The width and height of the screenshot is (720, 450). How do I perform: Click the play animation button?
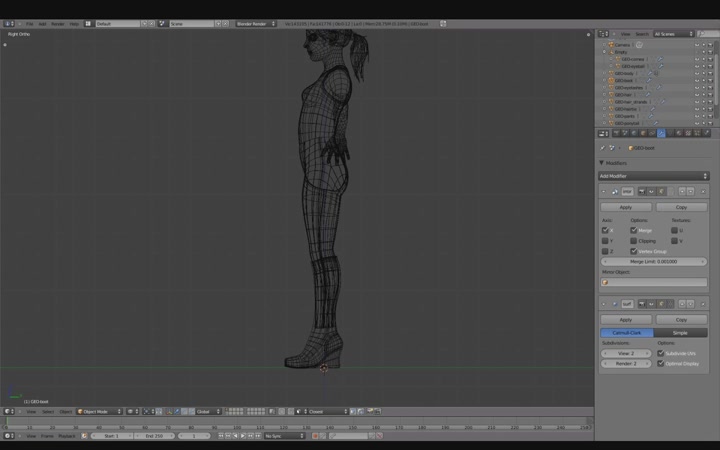pyautogui.click(x=243, y=436)
